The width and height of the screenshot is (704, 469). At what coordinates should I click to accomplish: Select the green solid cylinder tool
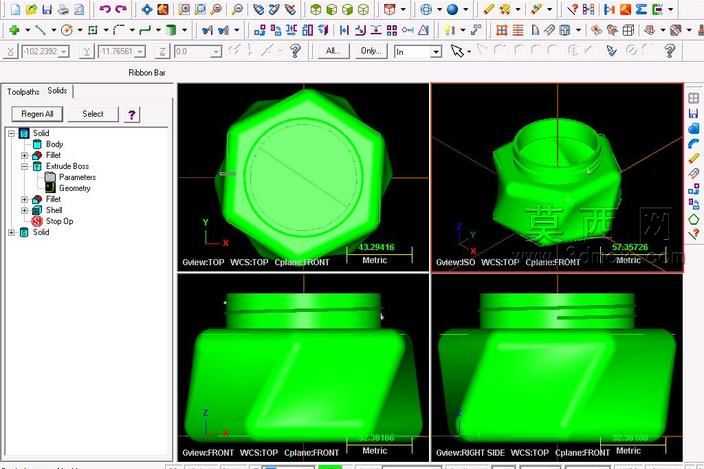tap(171, 30)
